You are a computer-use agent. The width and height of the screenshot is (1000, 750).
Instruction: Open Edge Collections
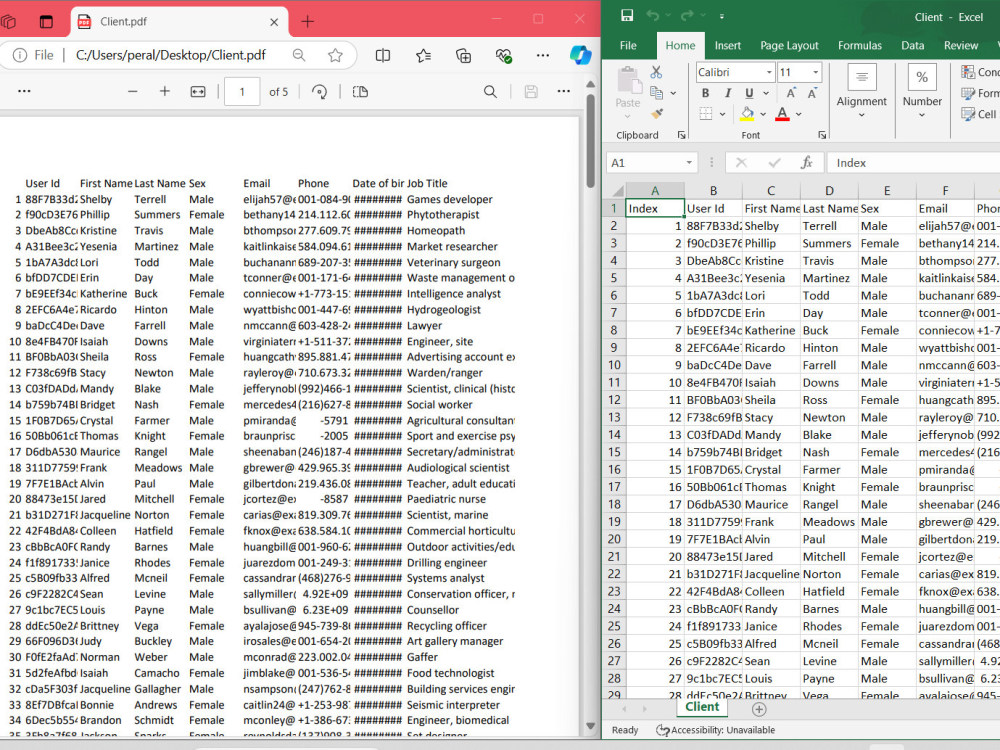click(x=464, y=55)
